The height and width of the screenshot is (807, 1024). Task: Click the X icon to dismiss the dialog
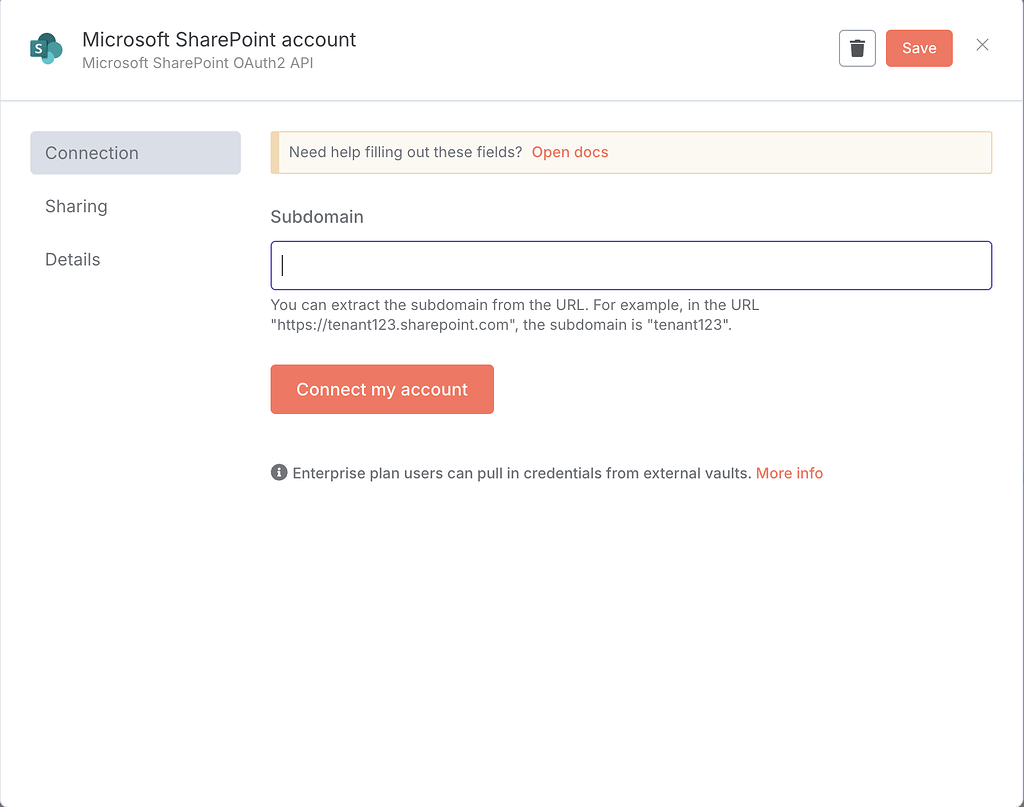click(982, 45)
